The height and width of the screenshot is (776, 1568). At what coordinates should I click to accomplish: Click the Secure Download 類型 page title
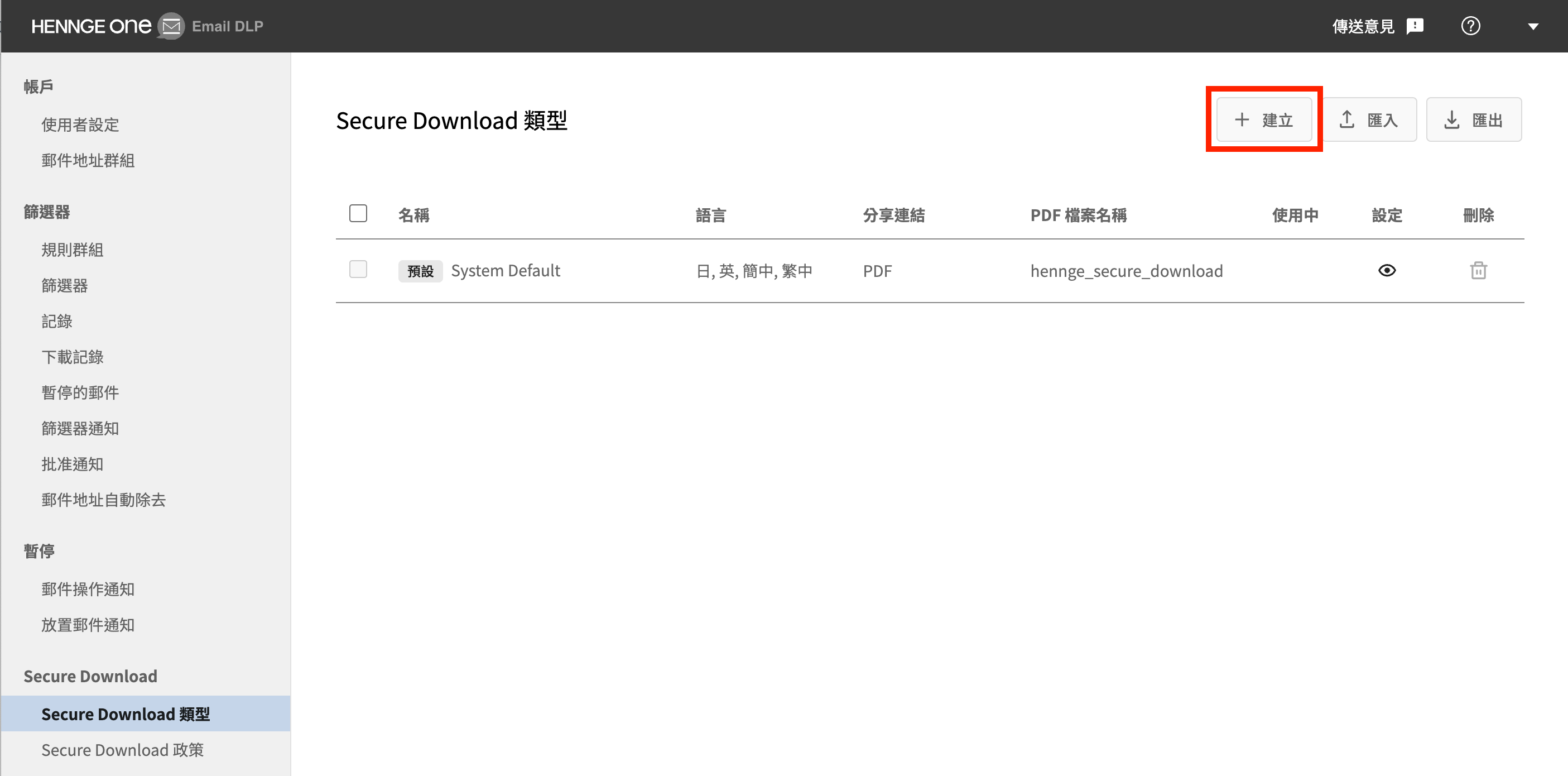click(451, 121)
